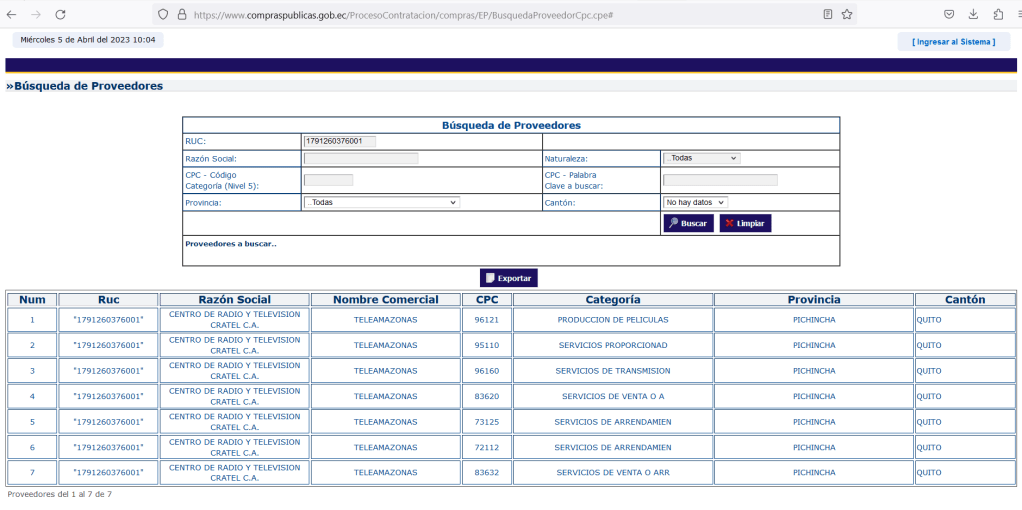This screenshot has height=510, width=1022.
Task: Toggle reader view in address bar
Action: [827, 15]
